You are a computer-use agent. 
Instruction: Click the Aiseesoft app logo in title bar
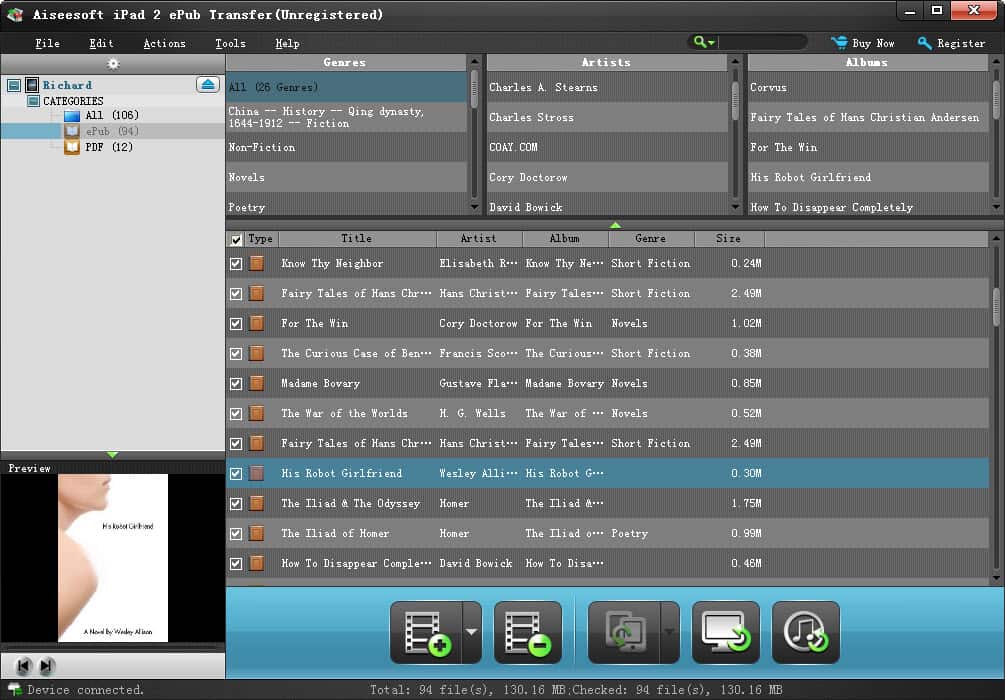[x=15, y=14]
